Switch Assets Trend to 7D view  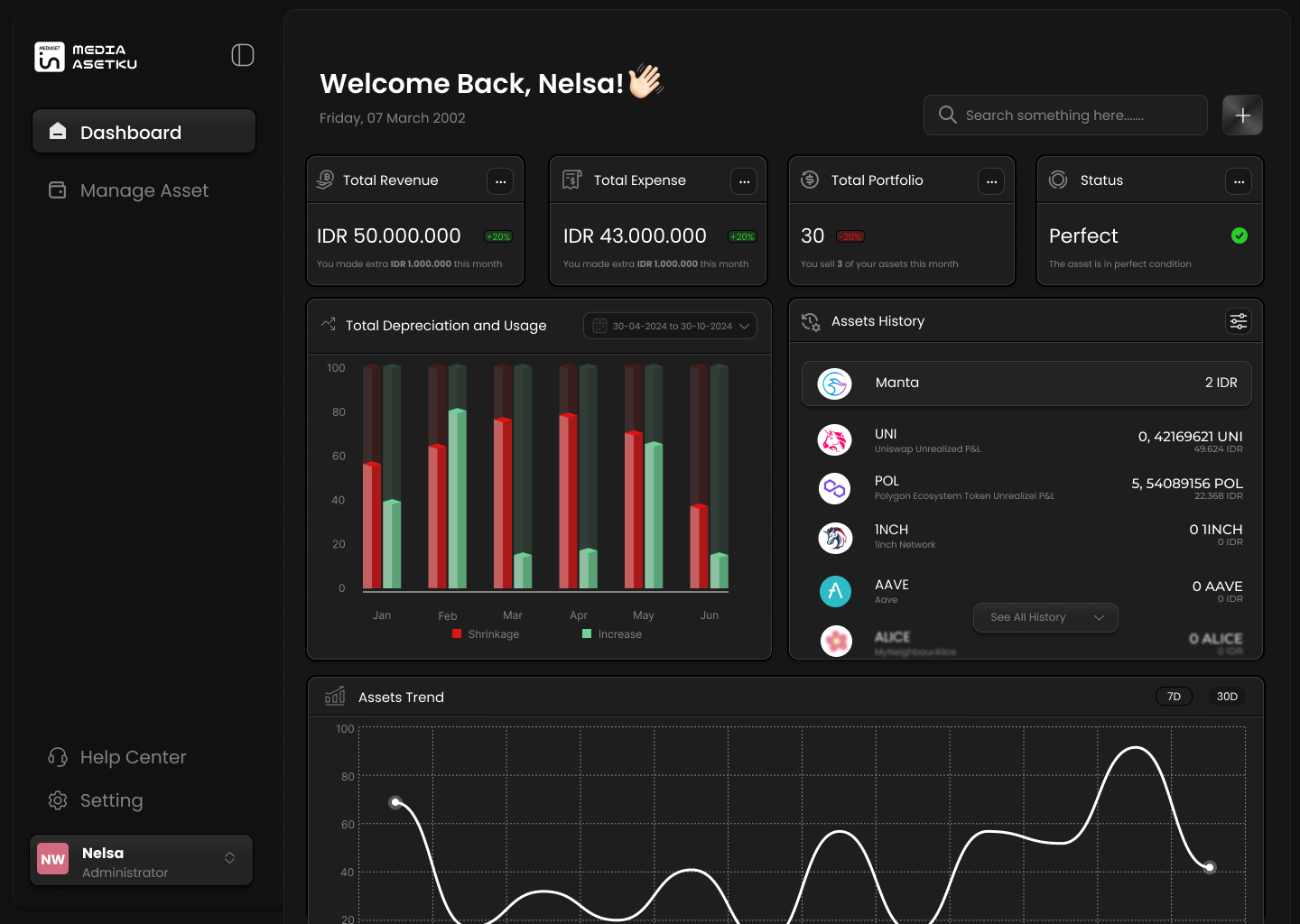point(1174,696)
